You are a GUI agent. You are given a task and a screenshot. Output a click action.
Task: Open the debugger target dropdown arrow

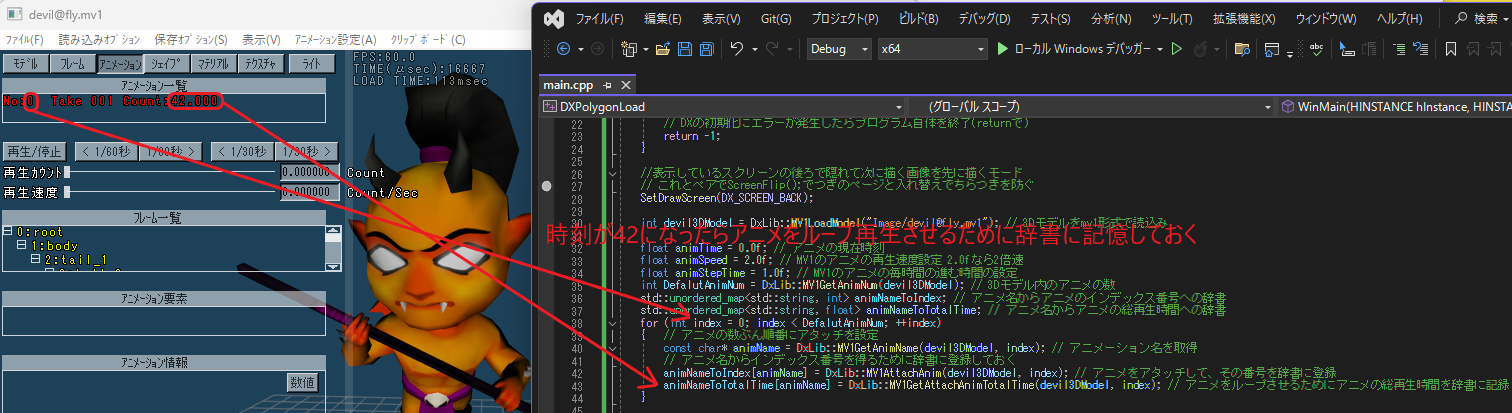tap(1160, 49)
